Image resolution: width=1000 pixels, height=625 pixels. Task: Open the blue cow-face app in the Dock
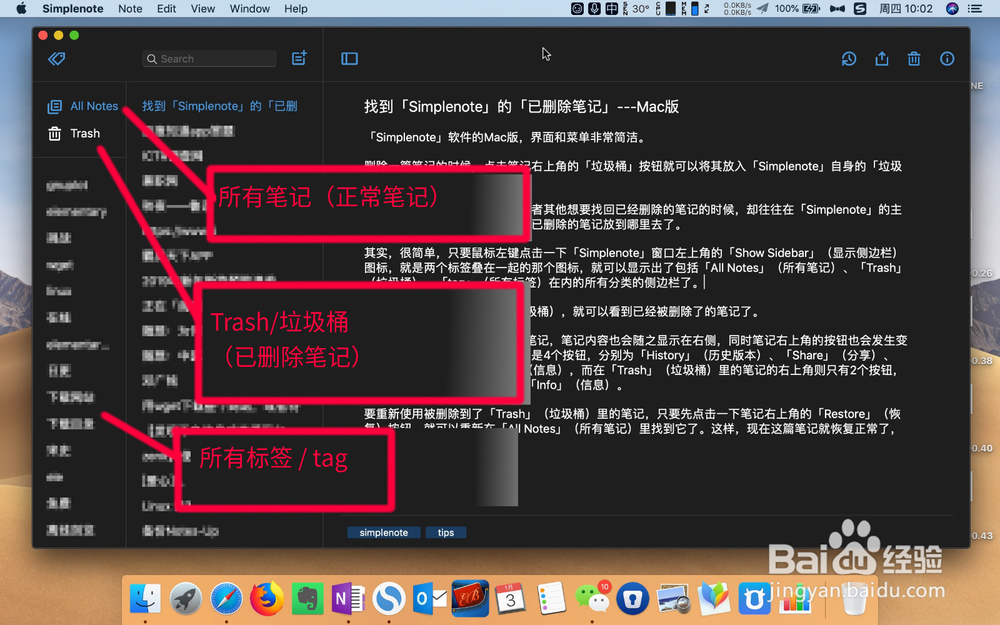[x=754, y=598]
